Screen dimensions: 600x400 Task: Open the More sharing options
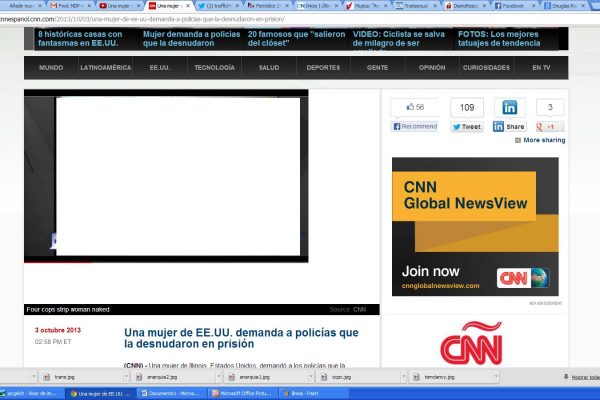click(539, 141)
